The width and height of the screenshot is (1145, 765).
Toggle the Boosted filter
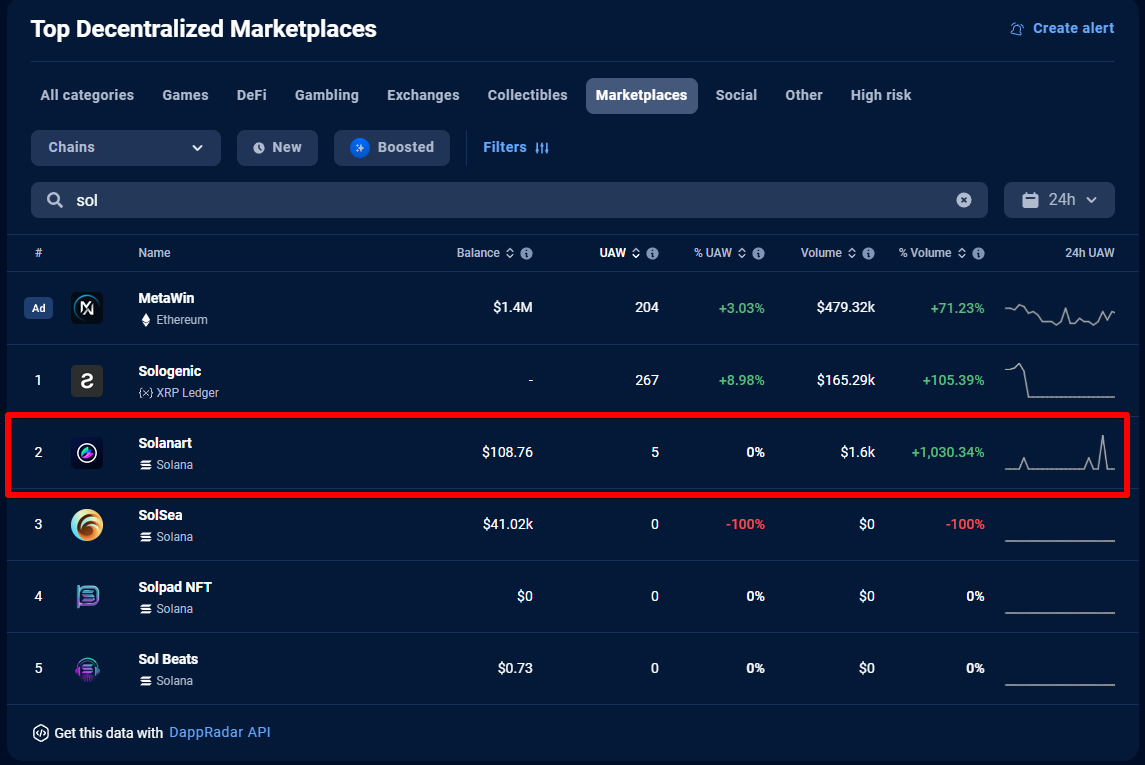tap(392, 148)
